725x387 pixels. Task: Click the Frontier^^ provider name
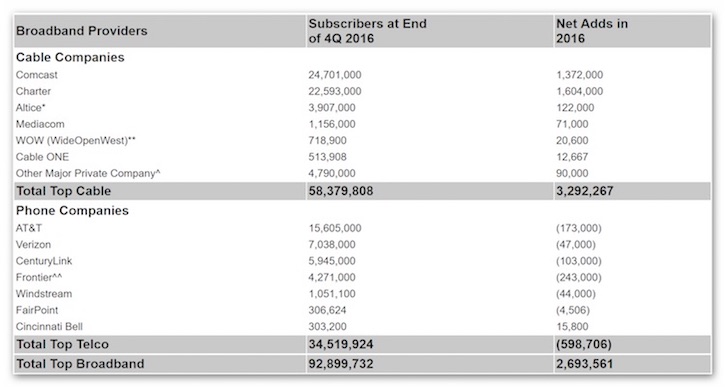[39, 277]
